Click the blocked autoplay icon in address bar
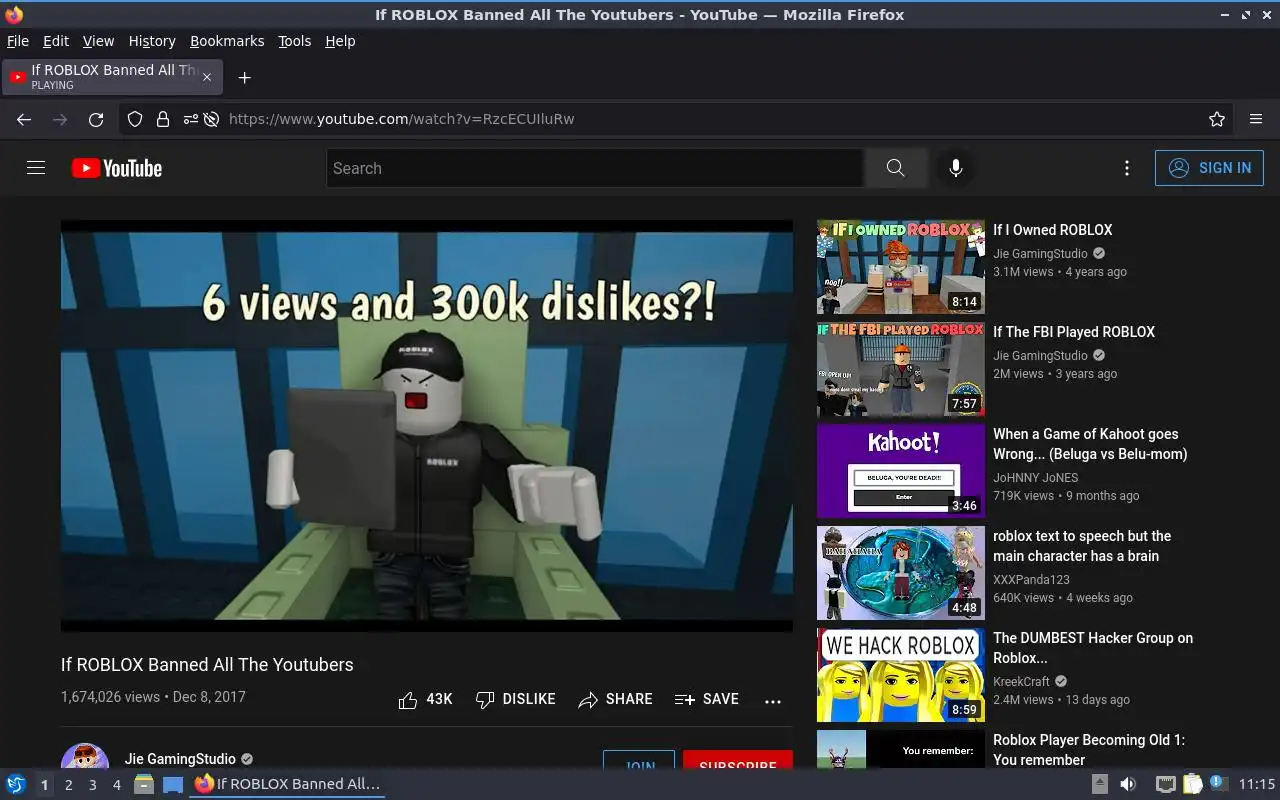The image size is (1280, 800). [x=211, y=119]
